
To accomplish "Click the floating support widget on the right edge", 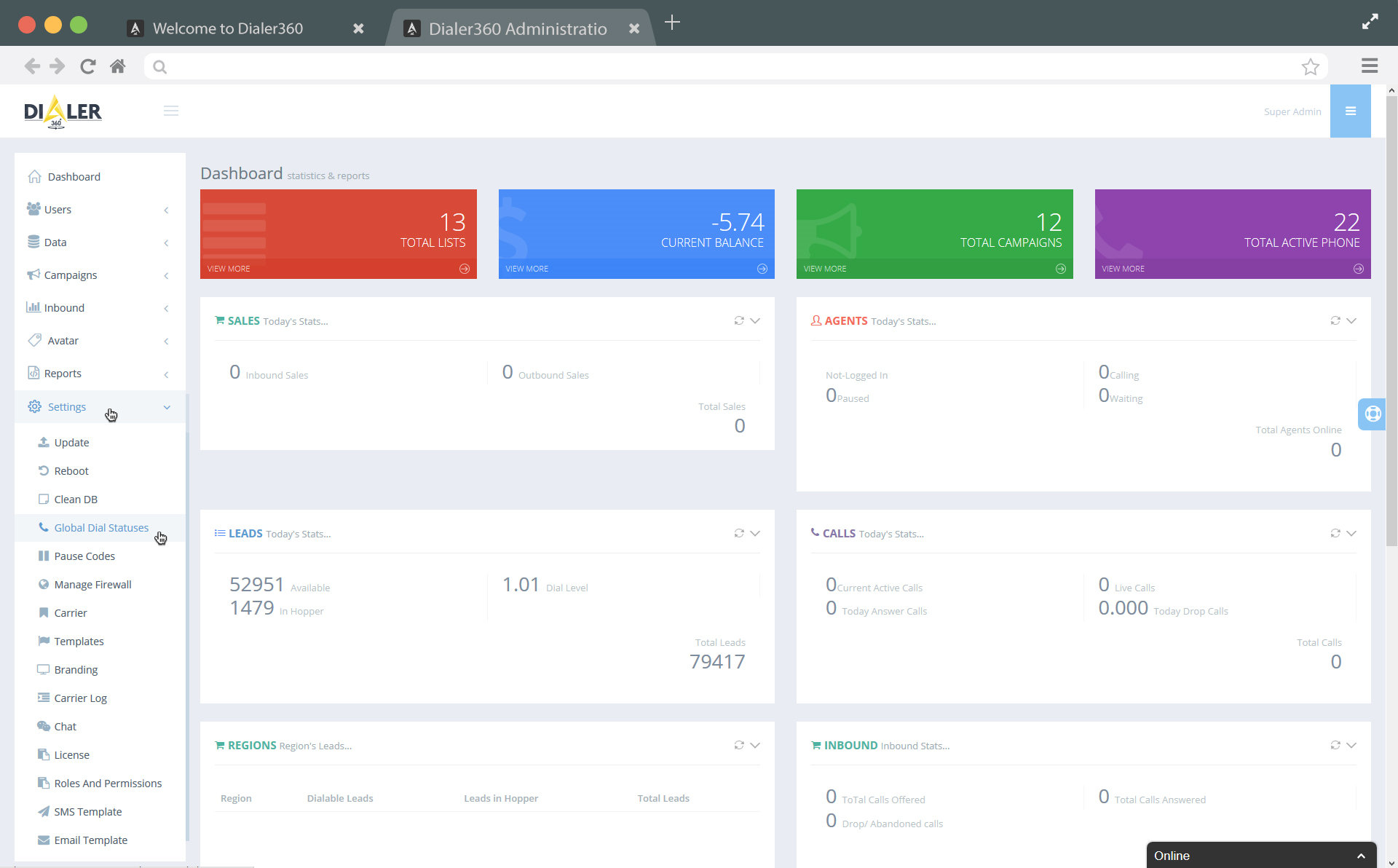I will (1372, 414).
